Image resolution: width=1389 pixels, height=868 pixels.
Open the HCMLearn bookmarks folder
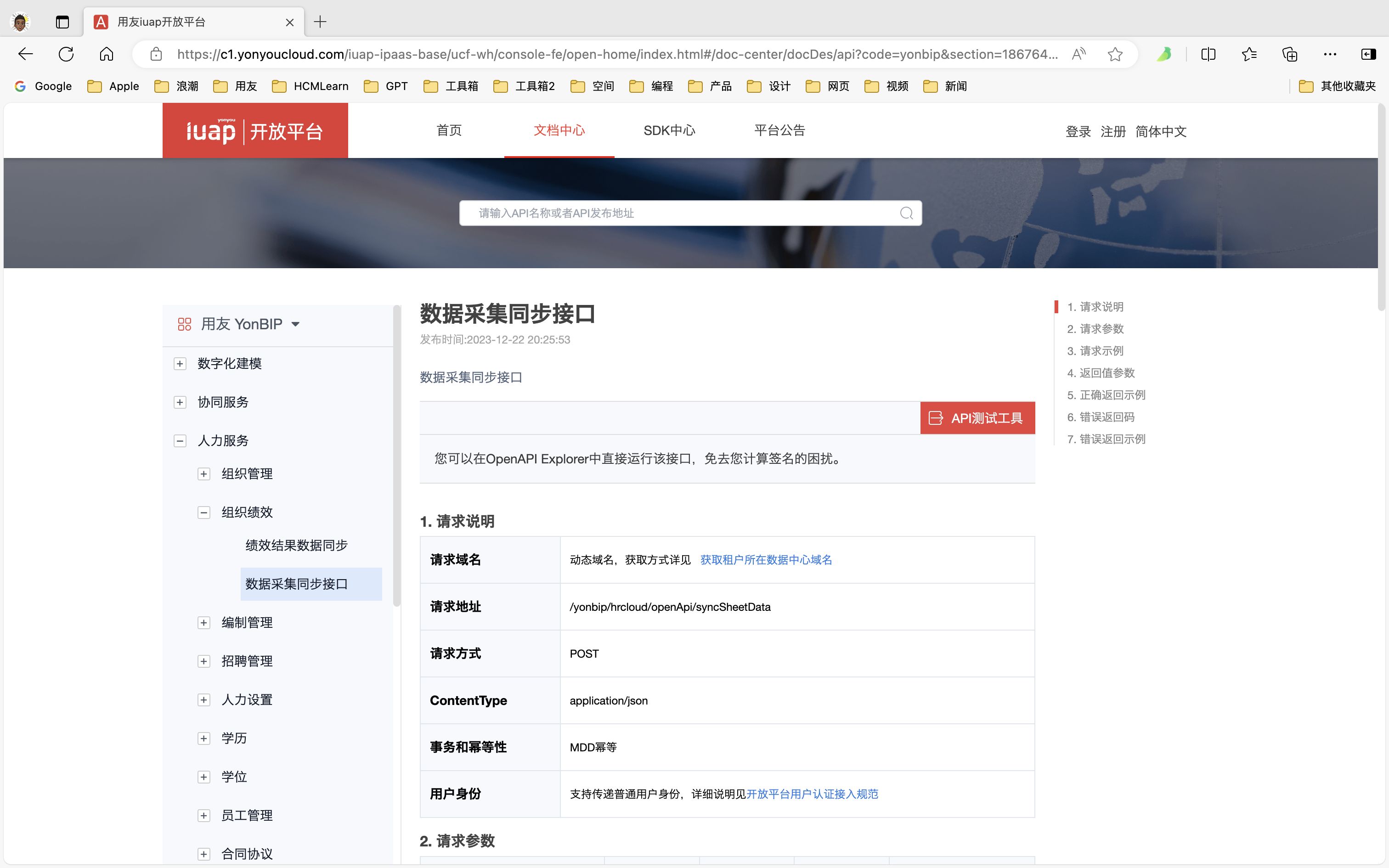[310, 86]
